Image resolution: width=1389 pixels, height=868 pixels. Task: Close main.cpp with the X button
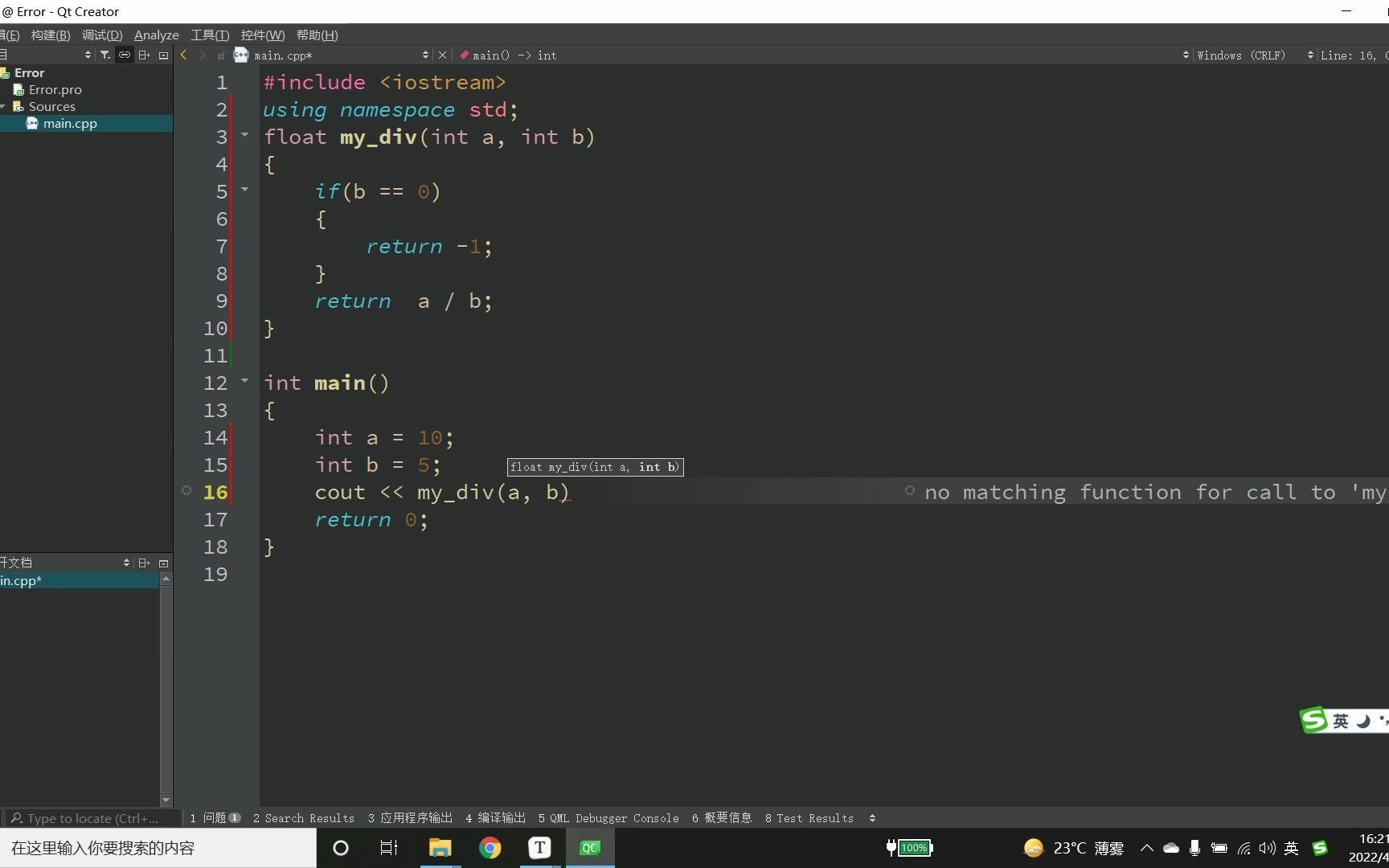pos(442,55)
